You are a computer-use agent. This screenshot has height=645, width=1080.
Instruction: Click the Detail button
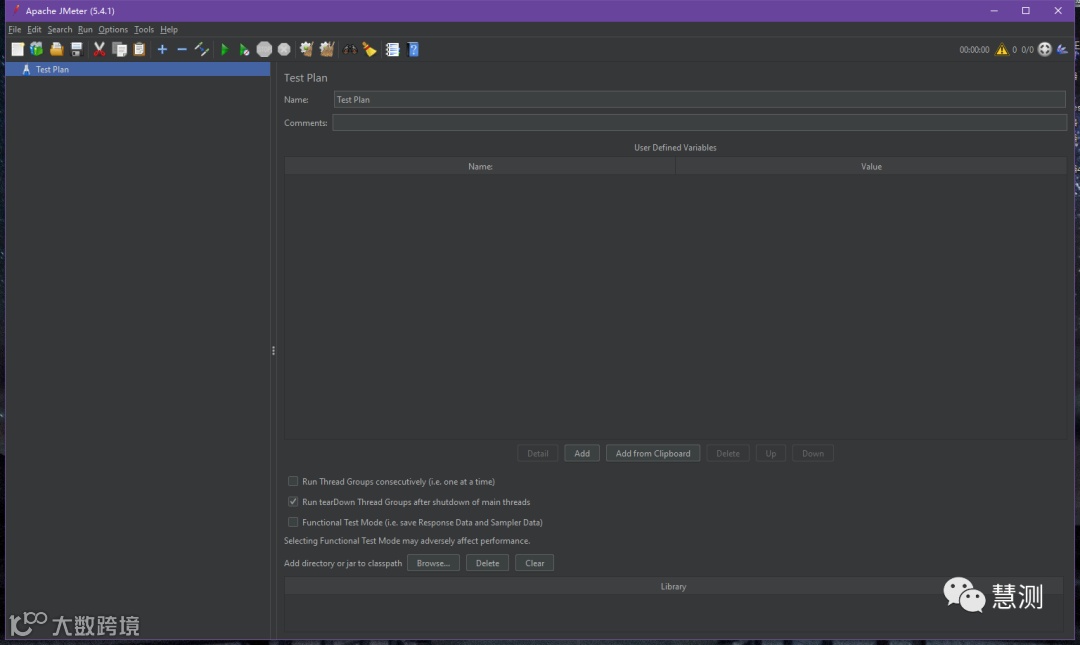point(538,453)
